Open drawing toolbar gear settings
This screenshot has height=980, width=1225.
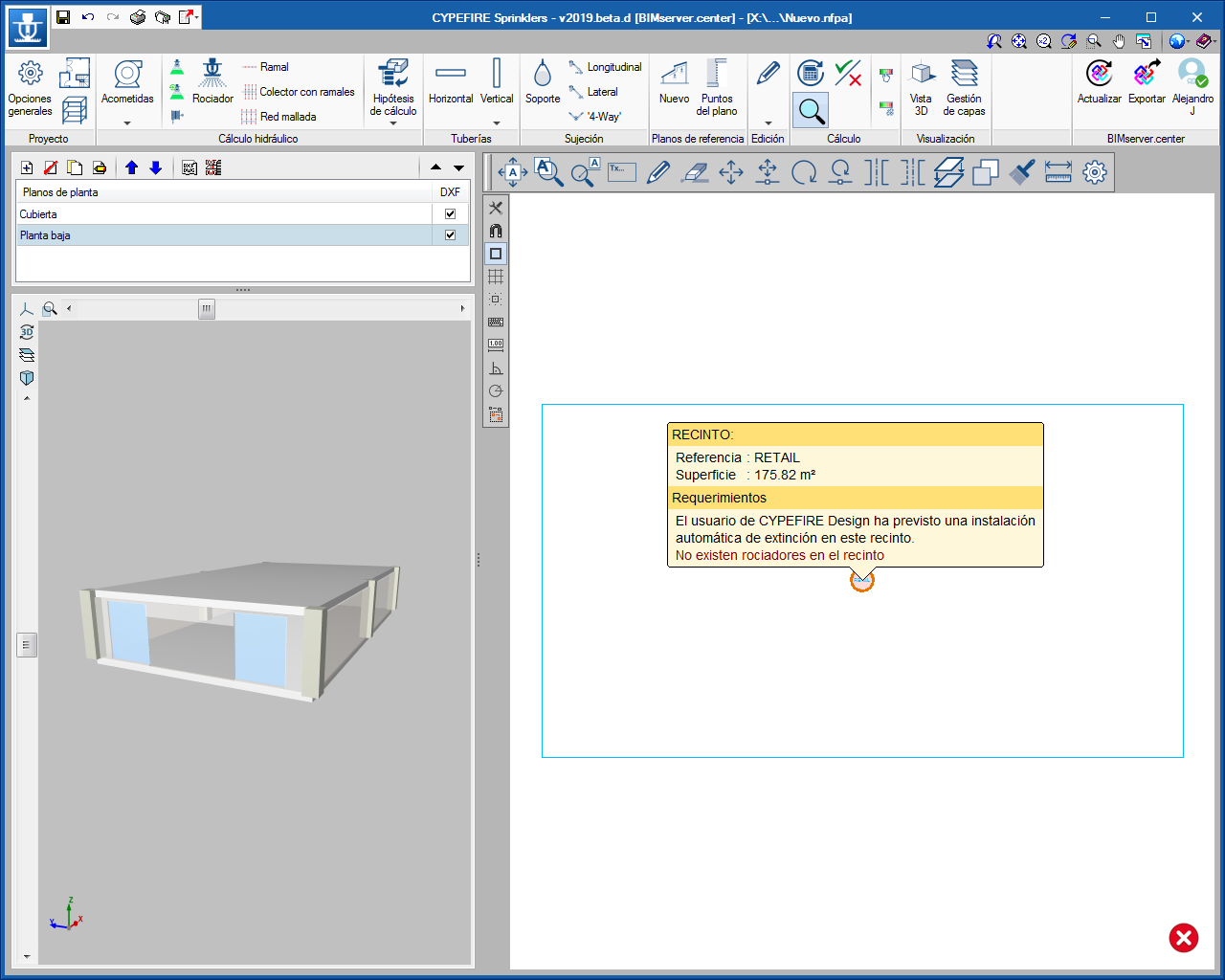[x=1095, y=172]
